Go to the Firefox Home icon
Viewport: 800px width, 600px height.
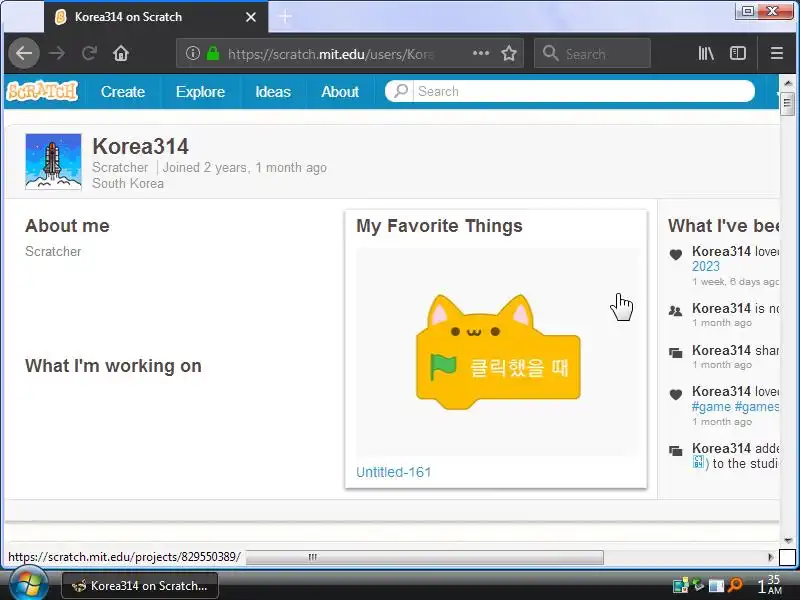click(121, 53)
